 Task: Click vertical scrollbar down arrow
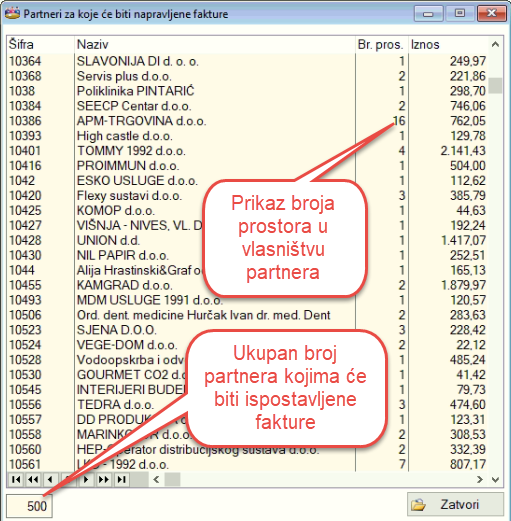click(x=495, y=479)
